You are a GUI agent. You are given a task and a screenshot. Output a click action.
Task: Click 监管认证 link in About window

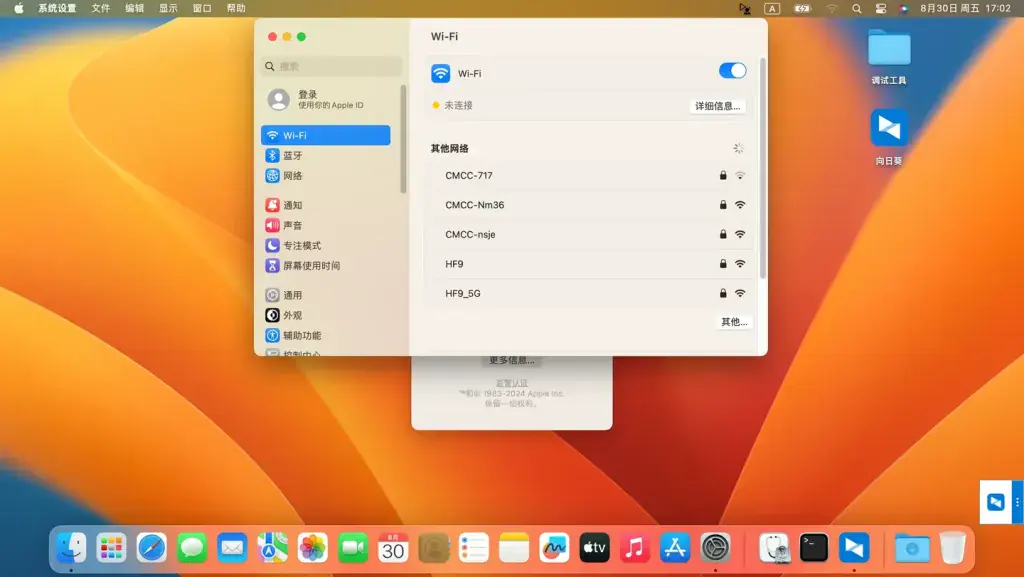tap(511, 383)
